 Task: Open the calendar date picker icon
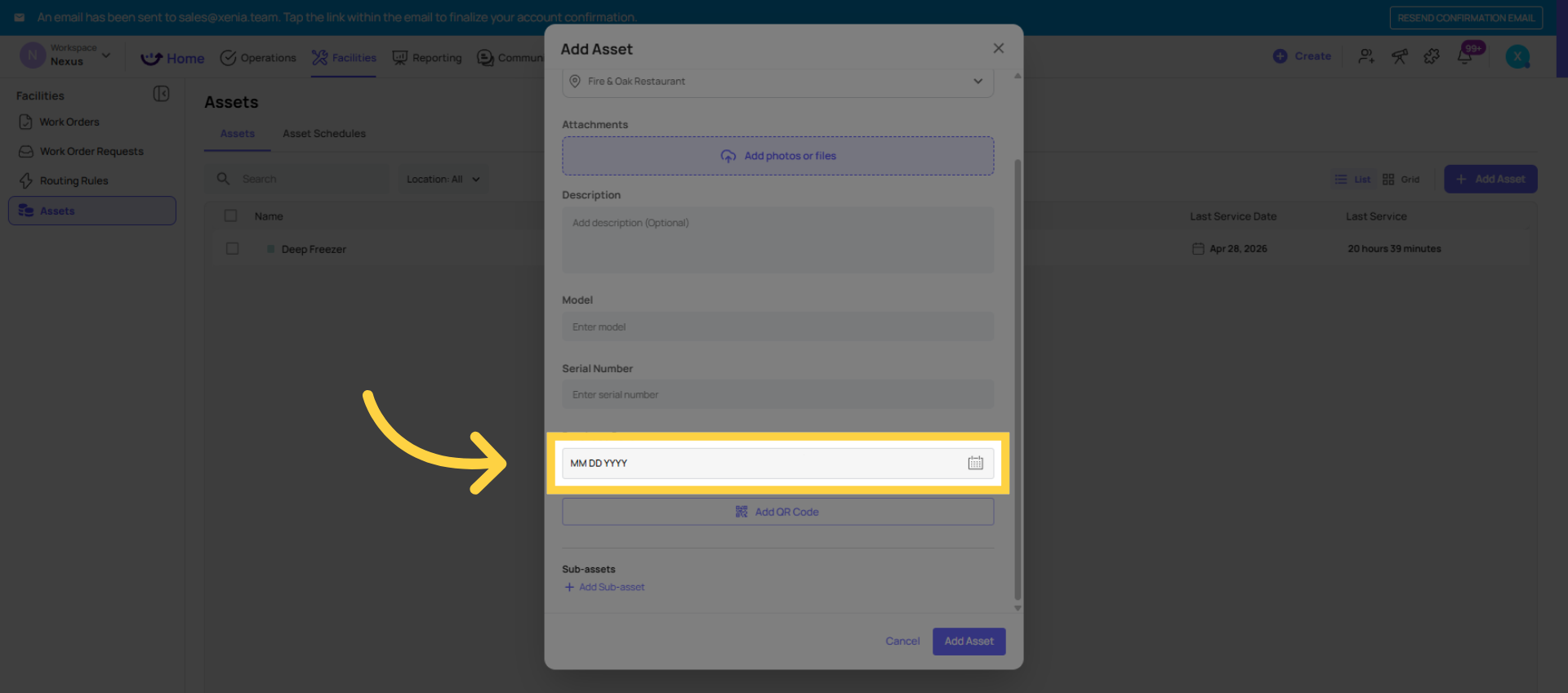click(975, 463)
